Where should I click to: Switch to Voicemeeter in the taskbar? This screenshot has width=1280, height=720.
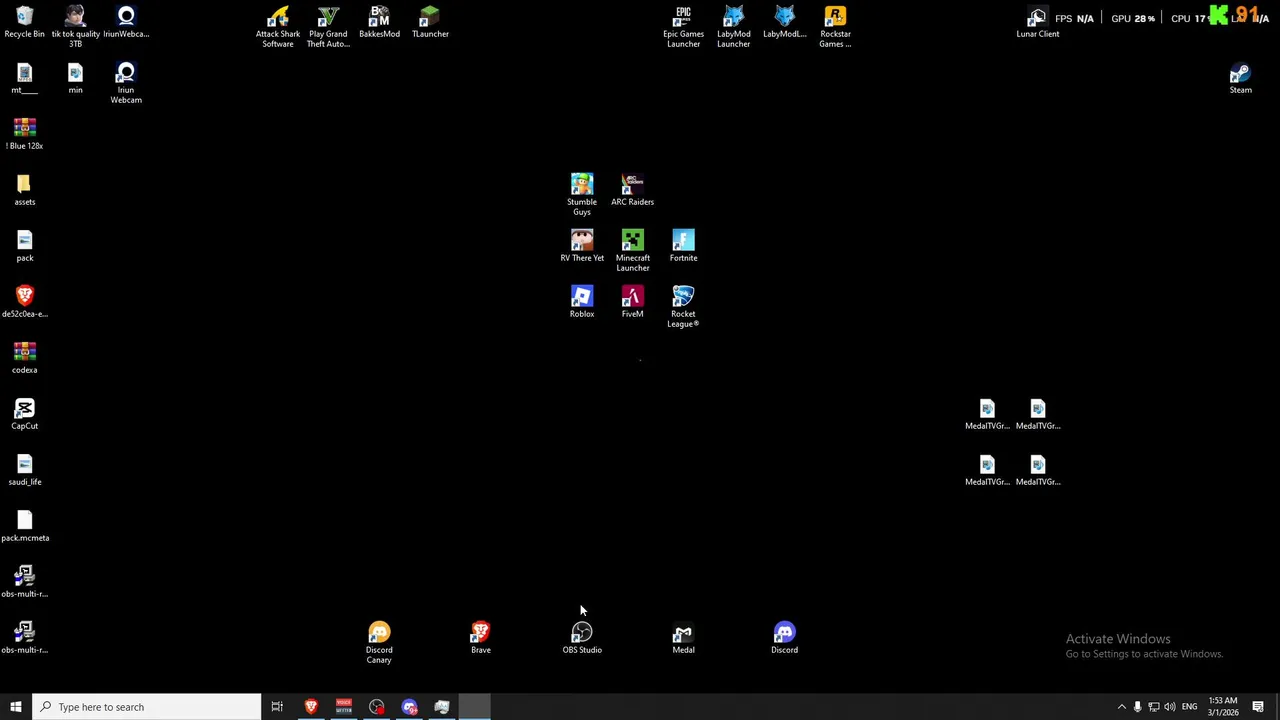click(344, 707)
